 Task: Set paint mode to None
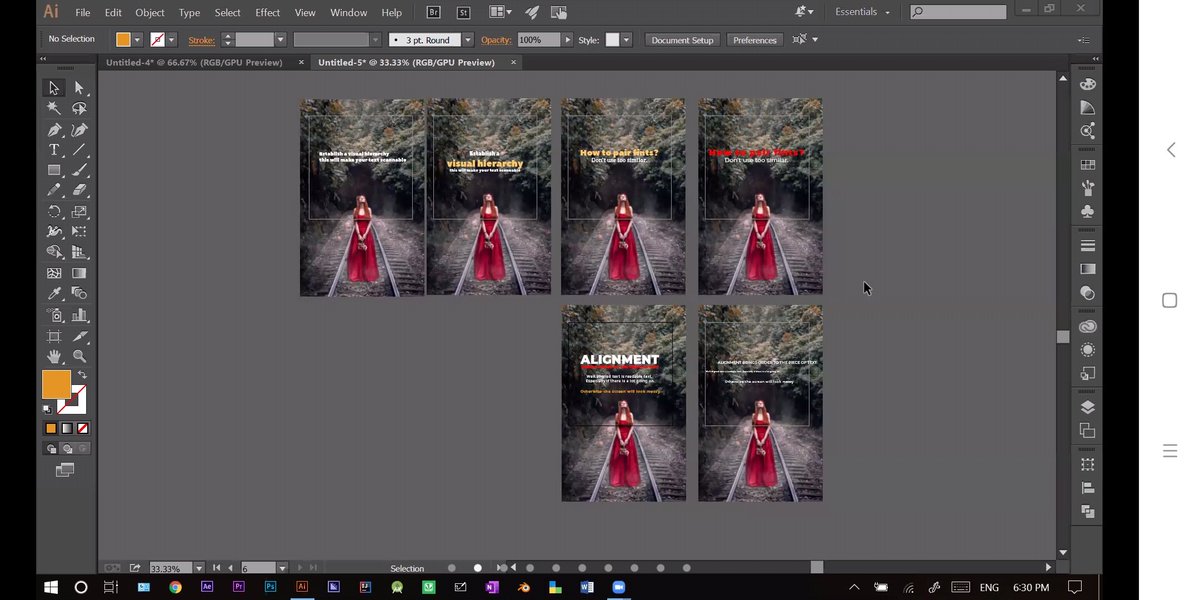tap(81, 428)
